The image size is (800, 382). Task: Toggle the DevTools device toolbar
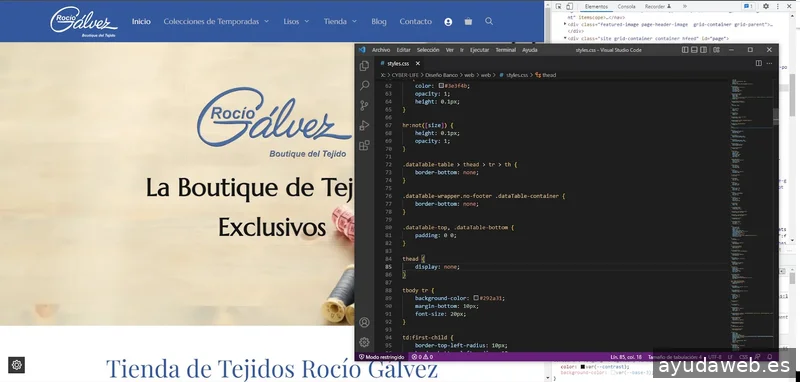[x=569, y=7]
